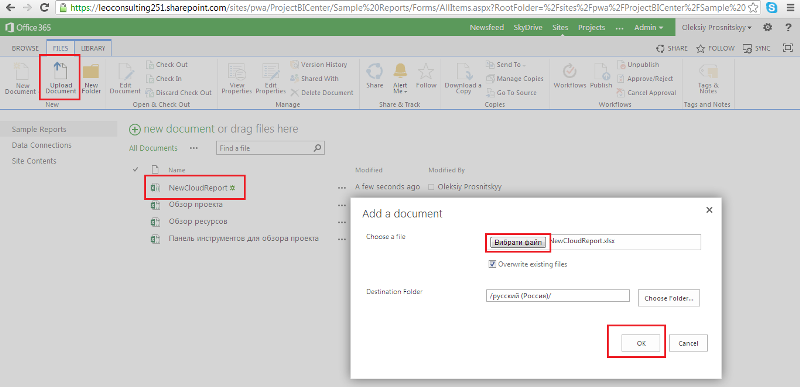Click Cancel Approval in the ribbon
The image size is (800, 387).
coord(646,92)
